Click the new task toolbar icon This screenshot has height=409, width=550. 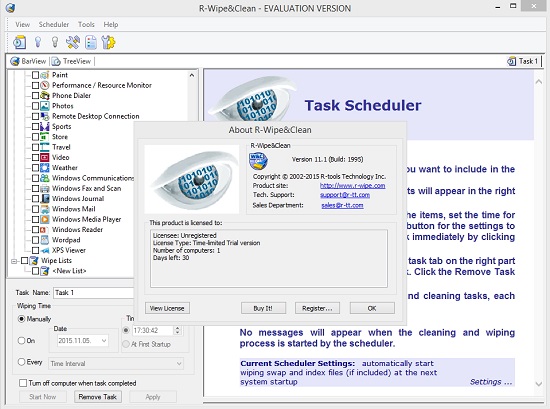pos(20,42)
